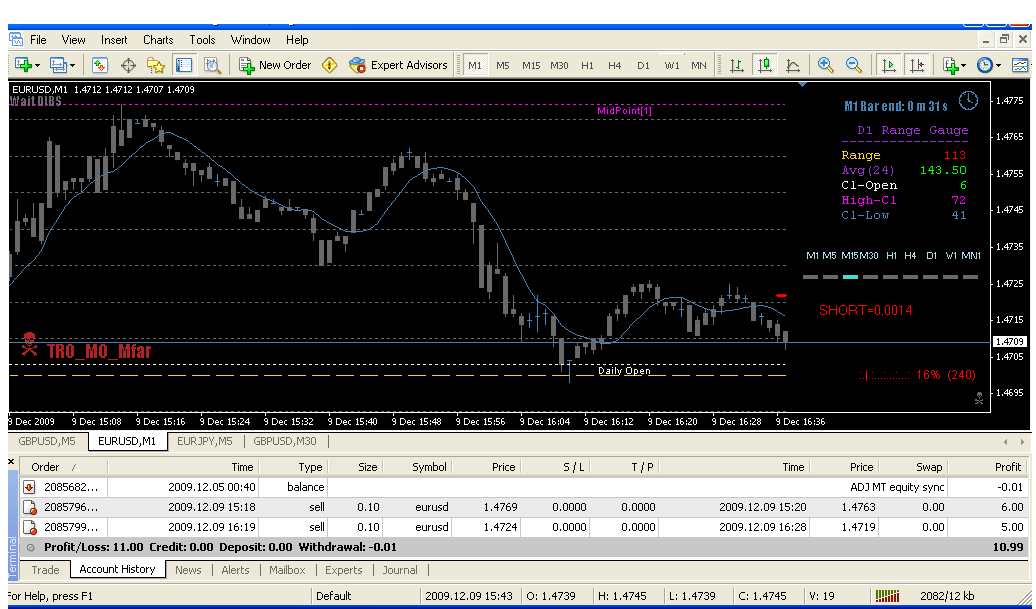Expand the new chart dropdown arrow
Image resolution: width=1036 pixels, height=609 pixels.
pyautogui.click(x=37, y=66)
